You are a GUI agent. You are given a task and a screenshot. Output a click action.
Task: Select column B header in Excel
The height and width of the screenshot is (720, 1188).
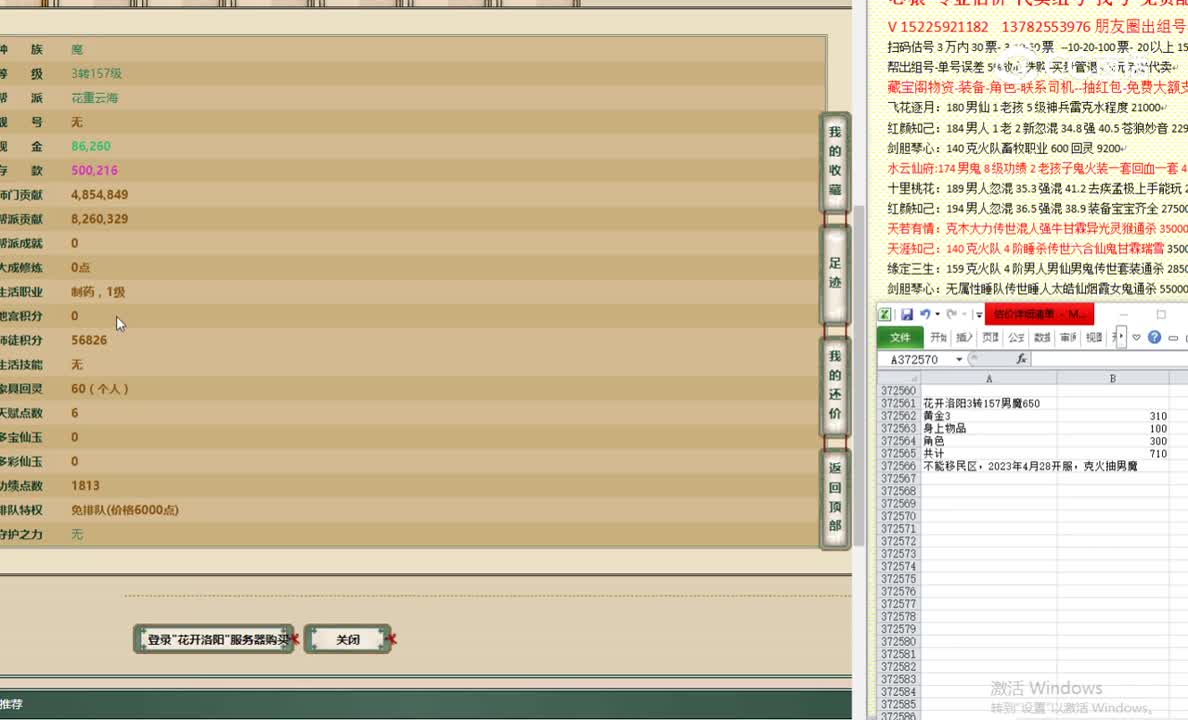[1112, 377]
